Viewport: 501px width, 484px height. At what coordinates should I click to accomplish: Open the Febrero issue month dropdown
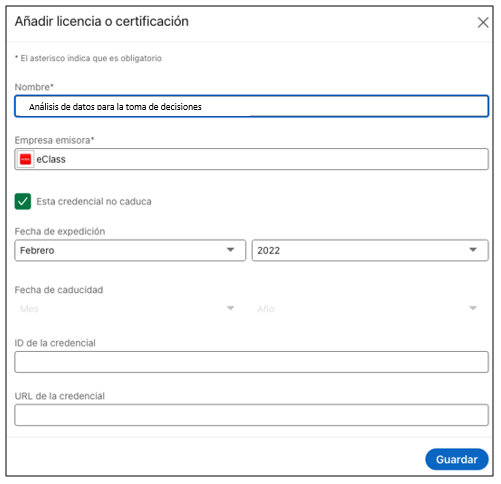click(x=130, y=250)
